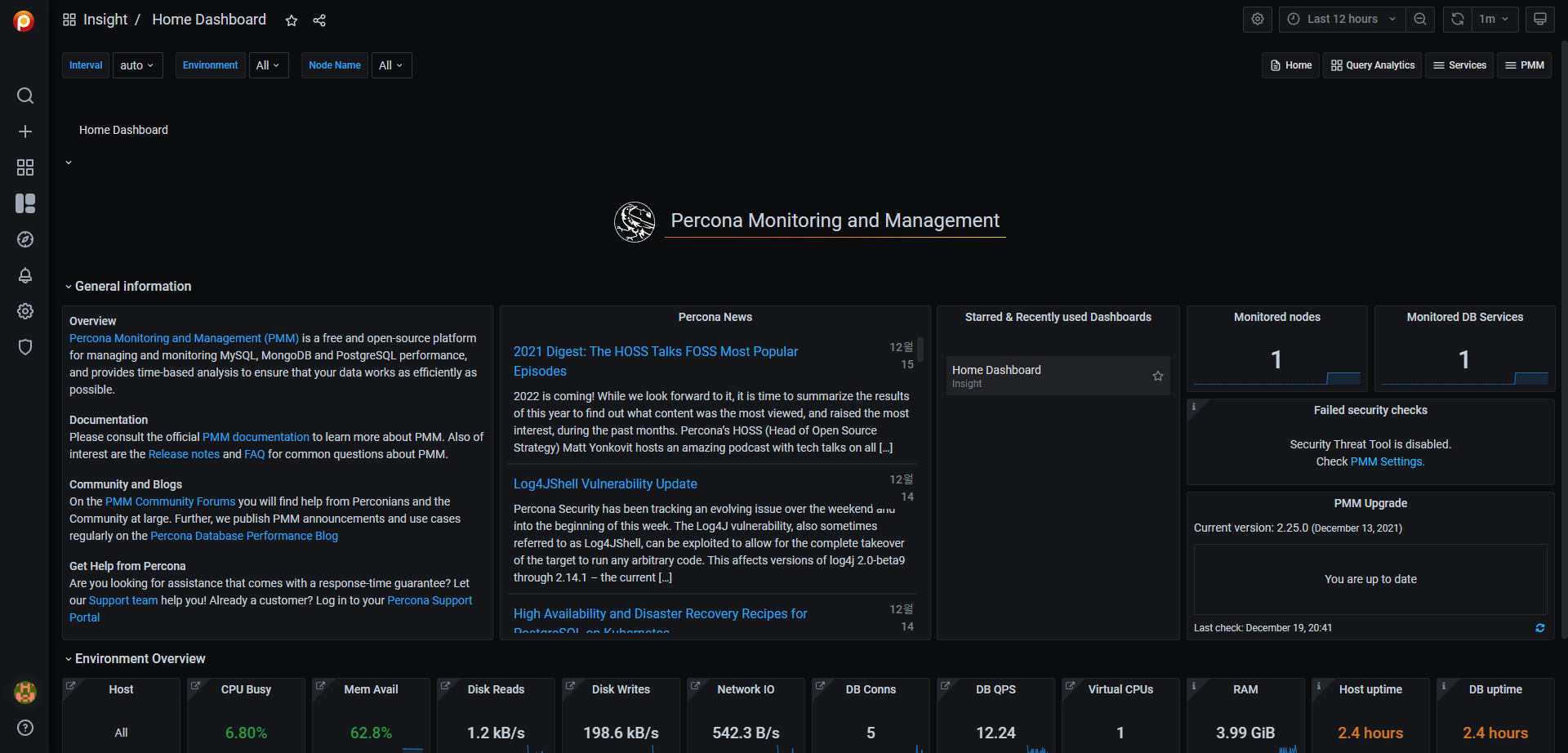Share dashboard using the share icon
The image size is (1568, 753).
click(x=319, y=20)
